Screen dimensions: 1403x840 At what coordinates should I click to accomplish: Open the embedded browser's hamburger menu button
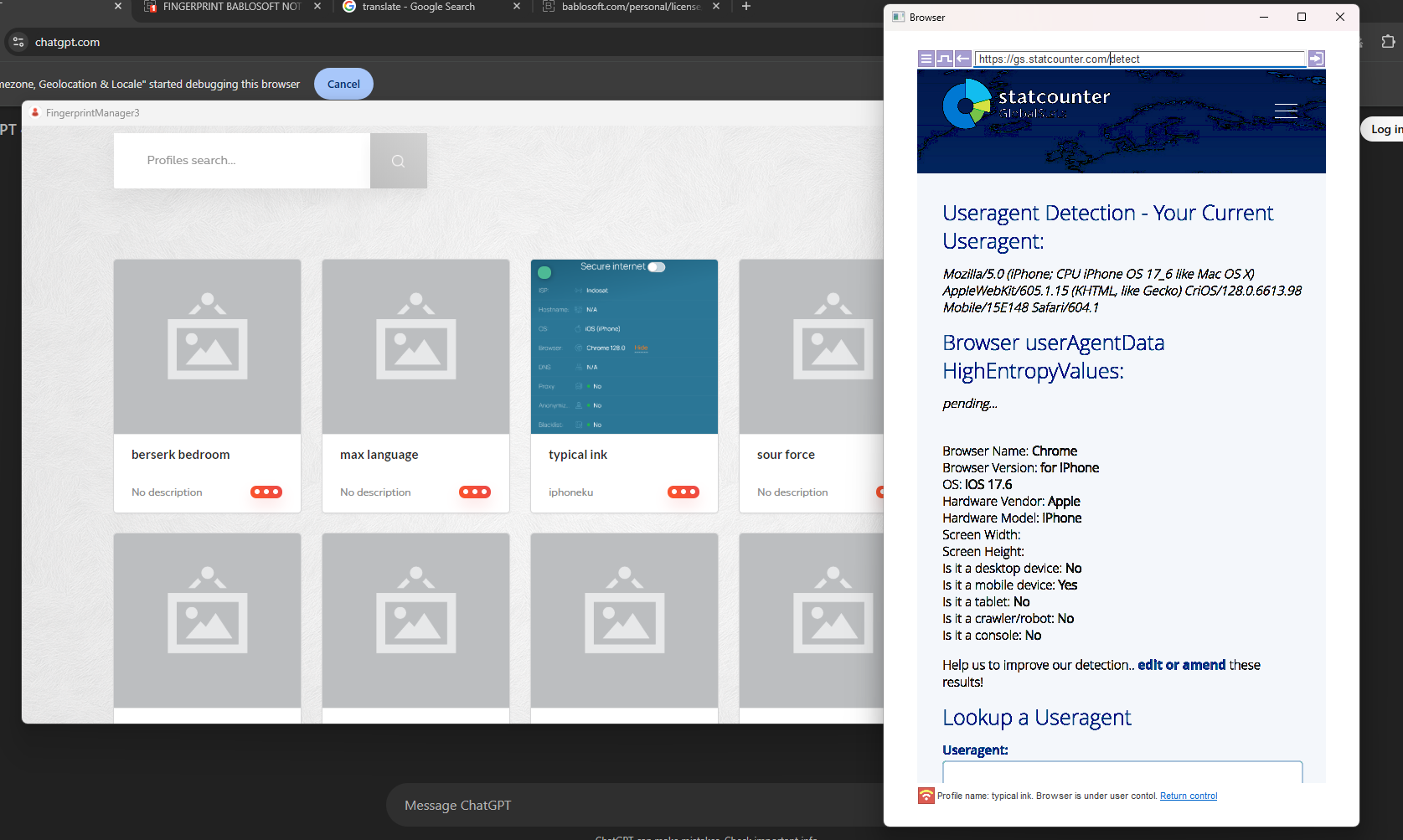tap(926, 59)
